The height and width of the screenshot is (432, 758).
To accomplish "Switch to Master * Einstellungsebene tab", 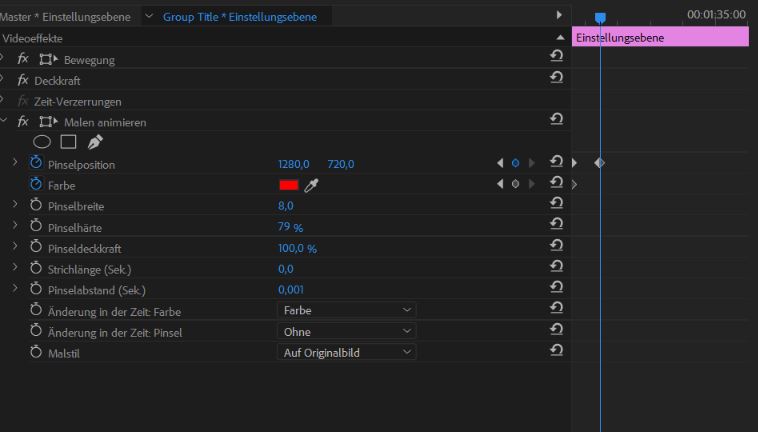I will click(x=65, y=17).
